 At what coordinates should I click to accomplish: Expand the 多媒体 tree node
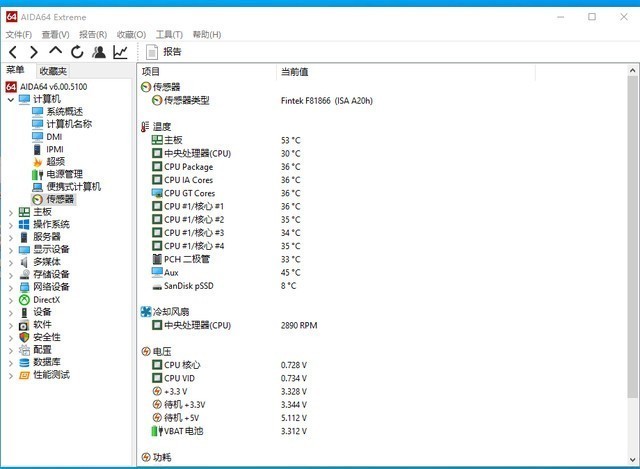click(11, 263)
